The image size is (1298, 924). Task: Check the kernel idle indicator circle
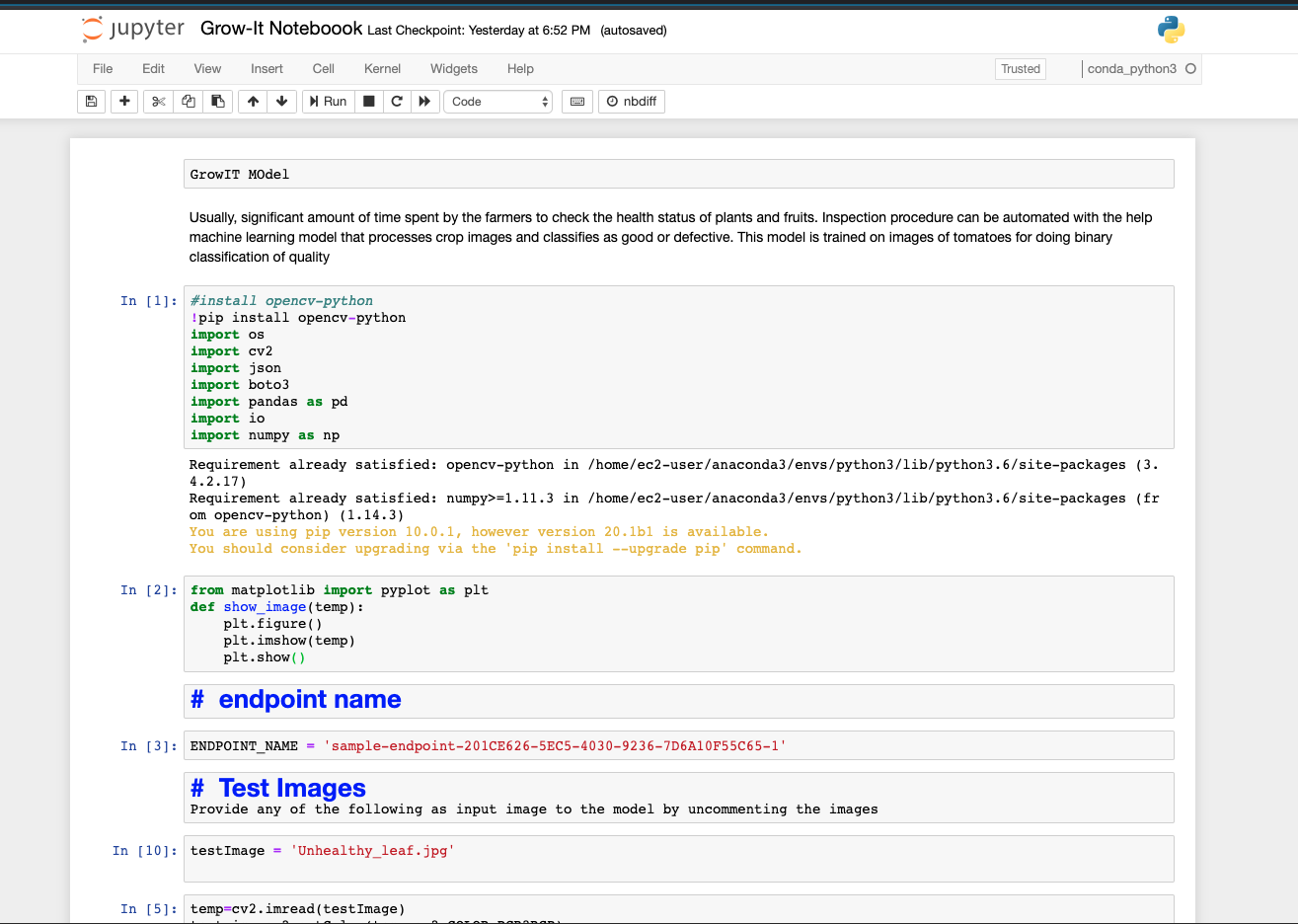coord(1190,69)
